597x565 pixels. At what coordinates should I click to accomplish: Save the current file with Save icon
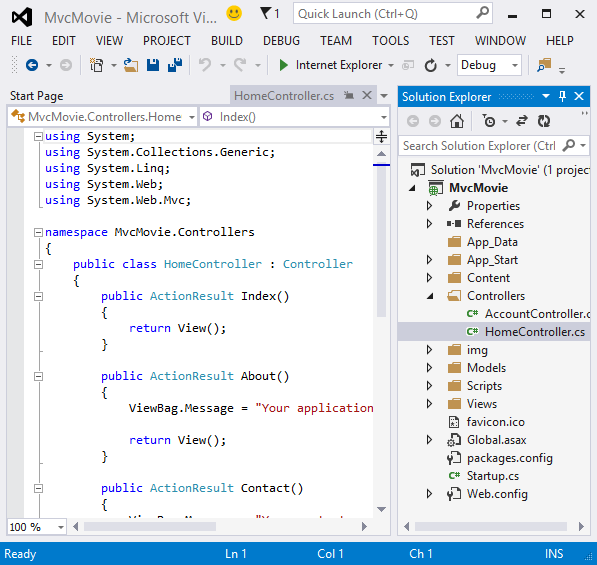point(153,65)
